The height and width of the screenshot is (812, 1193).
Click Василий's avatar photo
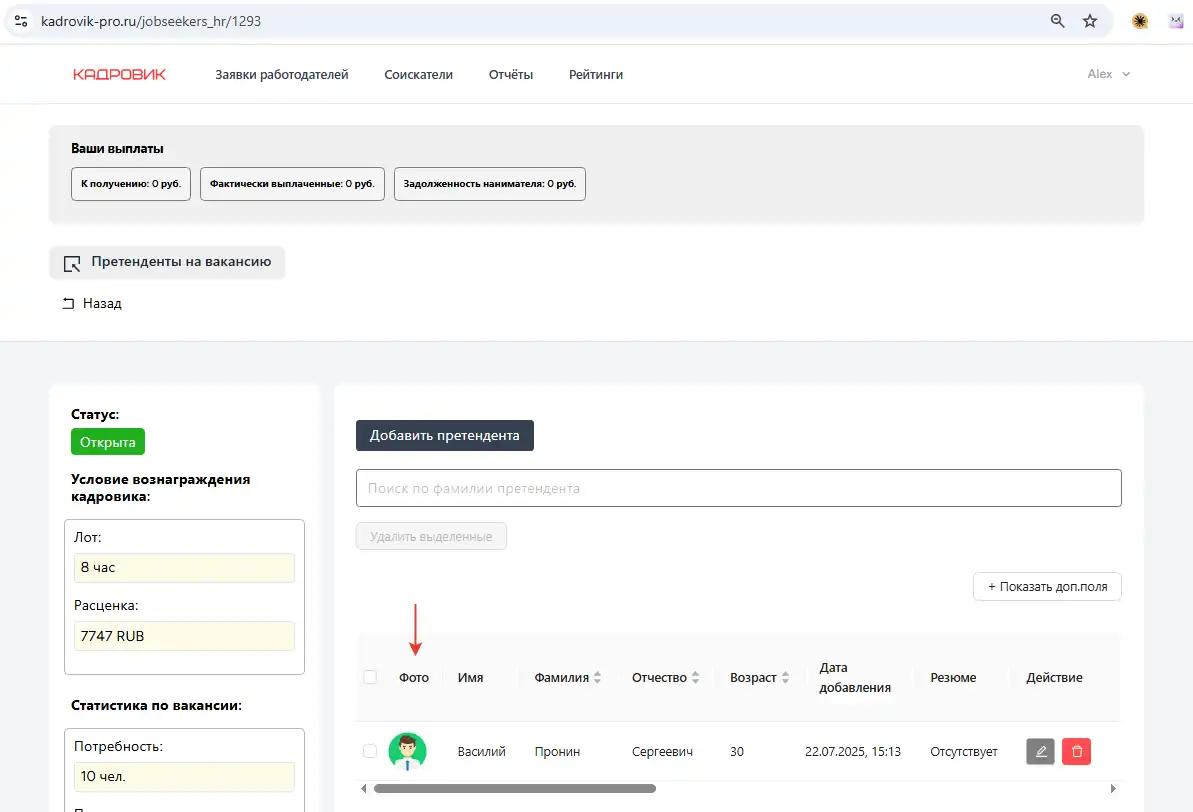407,752
